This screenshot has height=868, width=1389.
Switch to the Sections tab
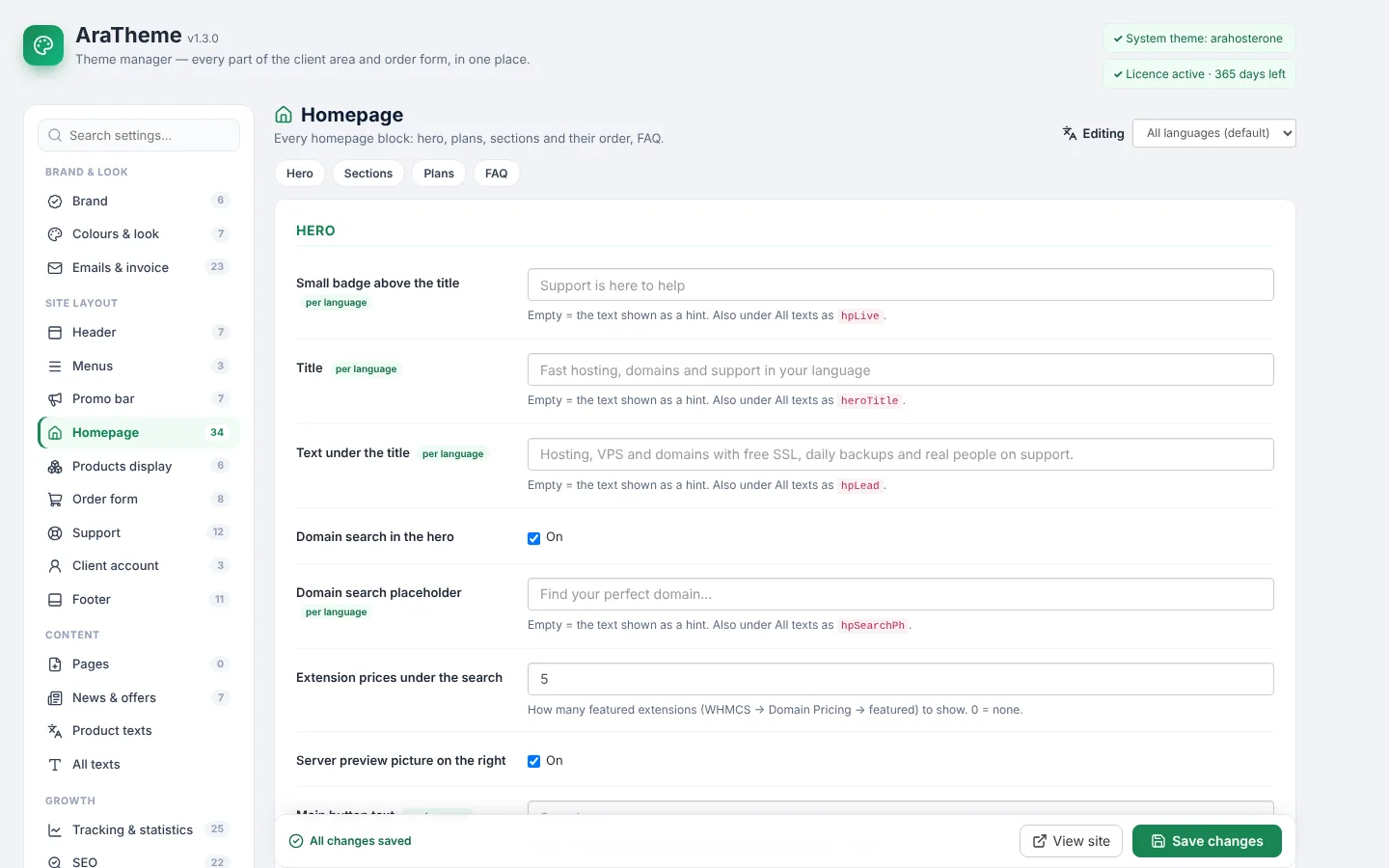tap(368, 174)
